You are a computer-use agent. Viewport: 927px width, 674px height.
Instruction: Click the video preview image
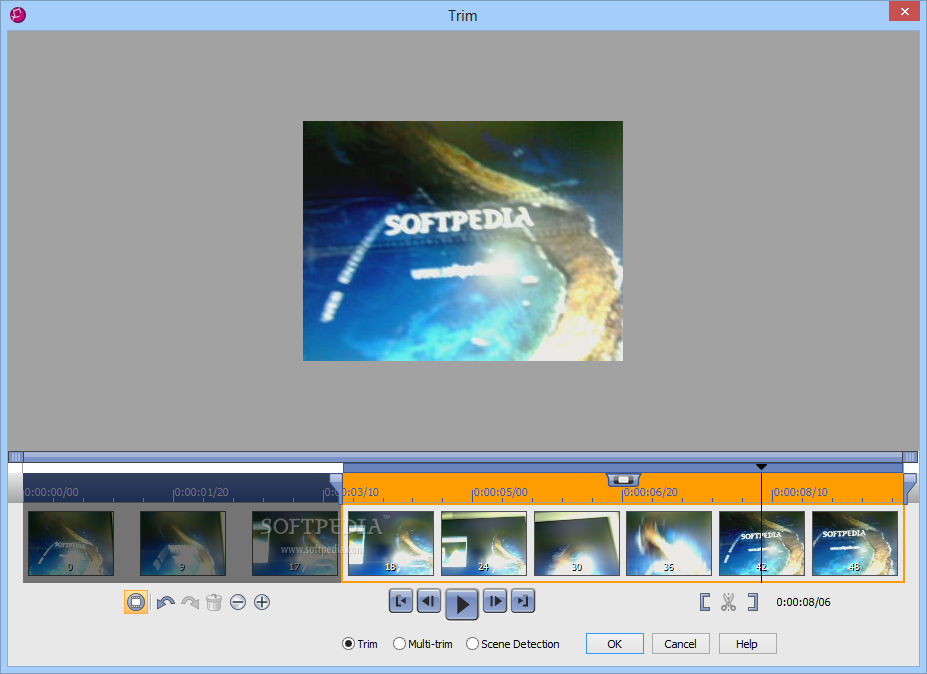(463, 241)
